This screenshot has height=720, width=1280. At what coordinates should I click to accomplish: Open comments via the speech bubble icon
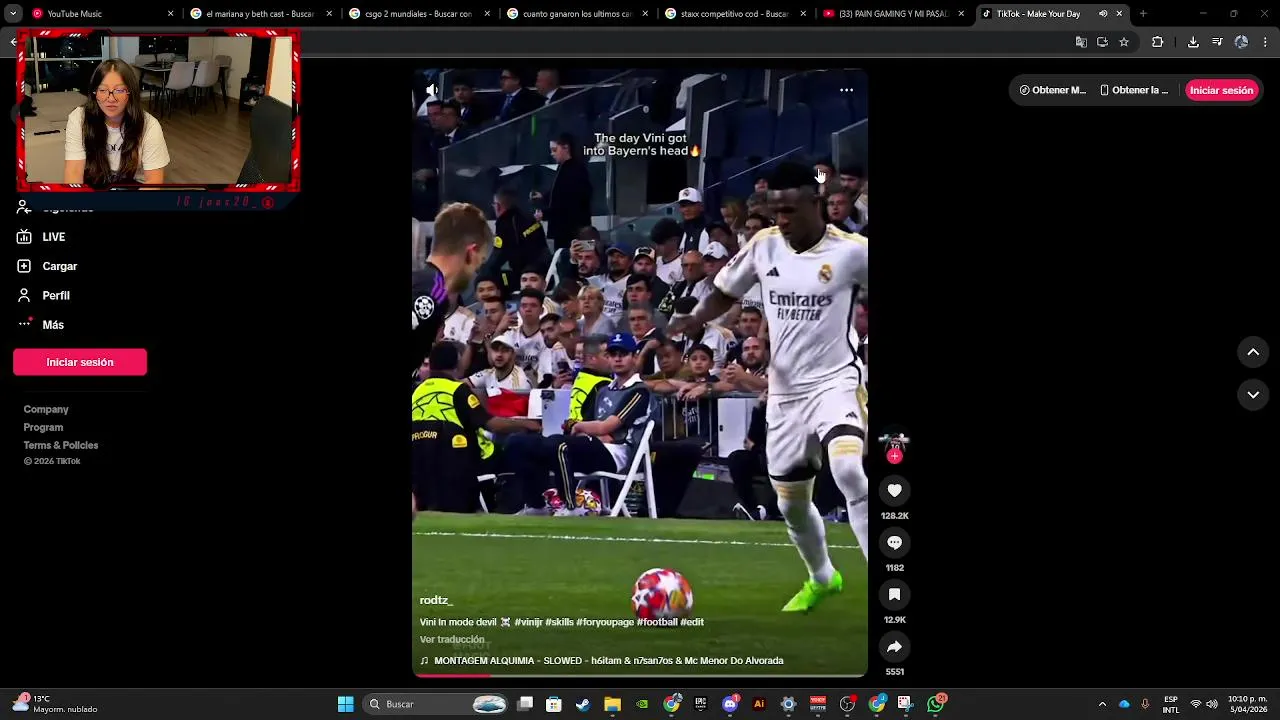click(894, 542)
